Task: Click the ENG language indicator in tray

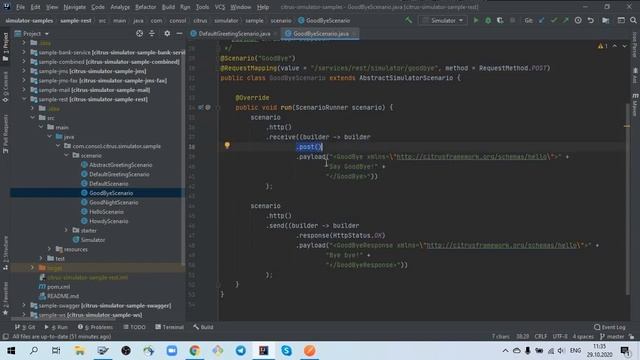Action: point(575,351)
